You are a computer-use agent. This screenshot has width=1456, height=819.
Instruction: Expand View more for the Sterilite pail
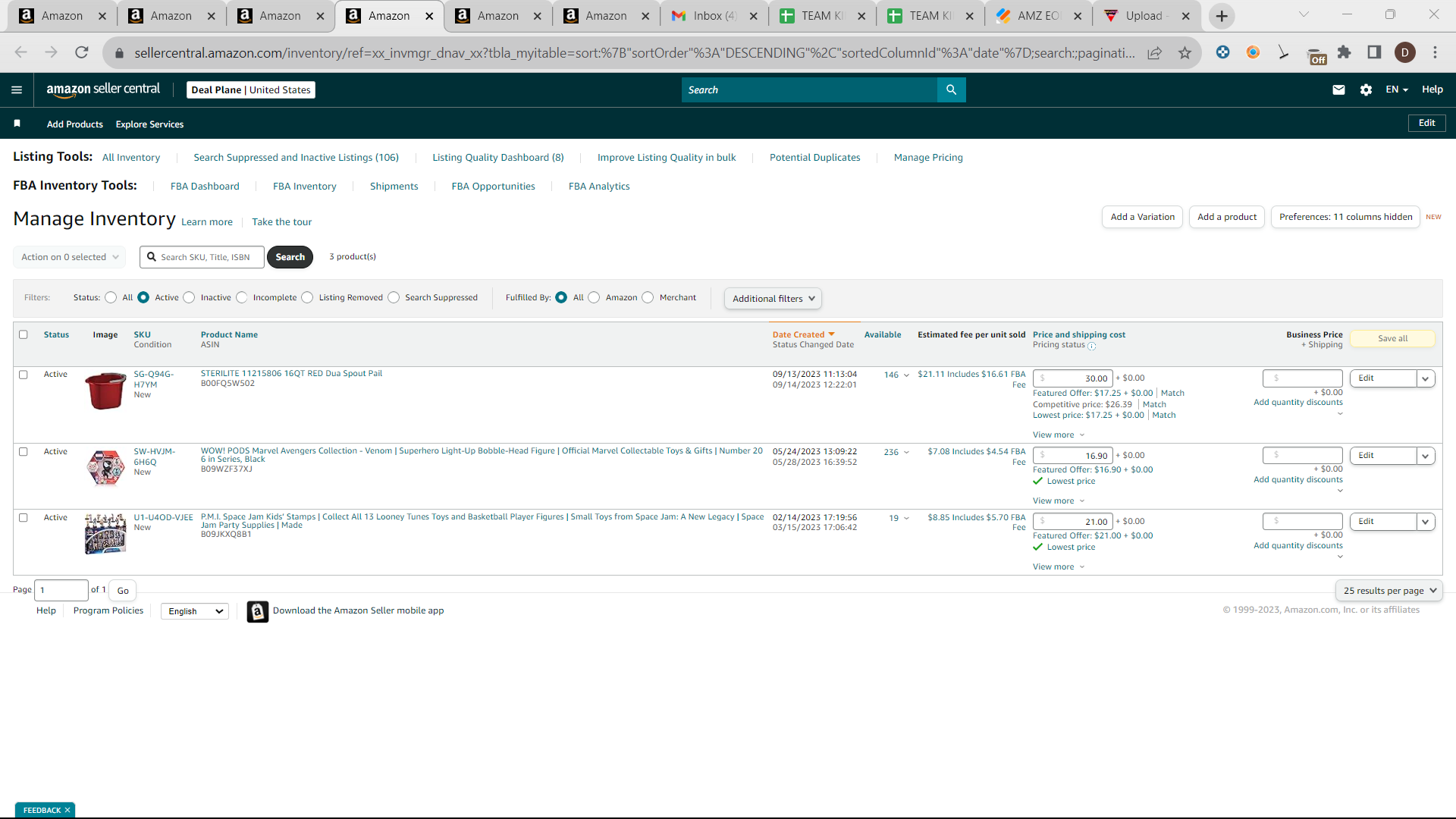[1059, 435]
